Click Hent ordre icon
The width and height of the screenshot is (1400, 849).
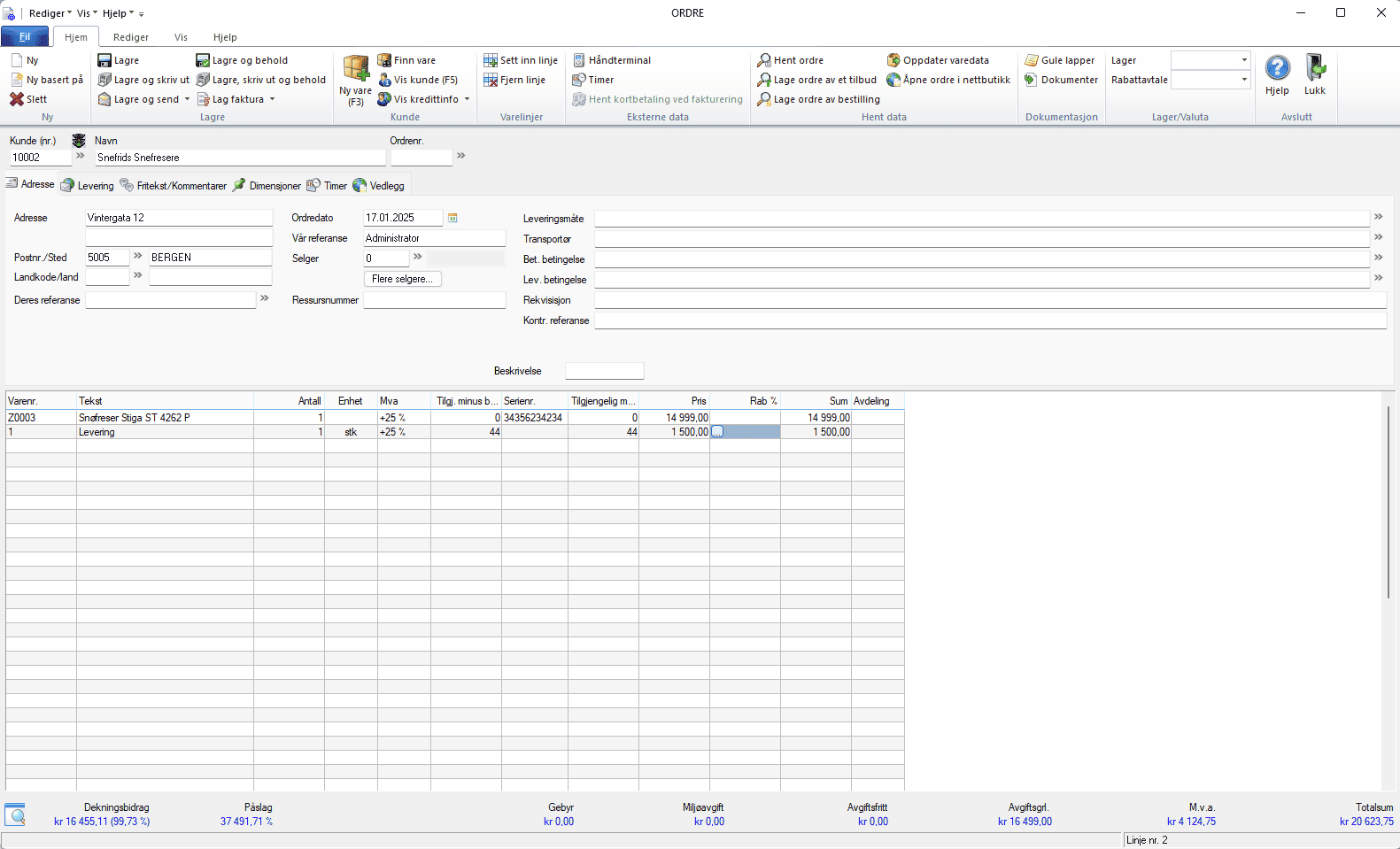click(764, 60)
